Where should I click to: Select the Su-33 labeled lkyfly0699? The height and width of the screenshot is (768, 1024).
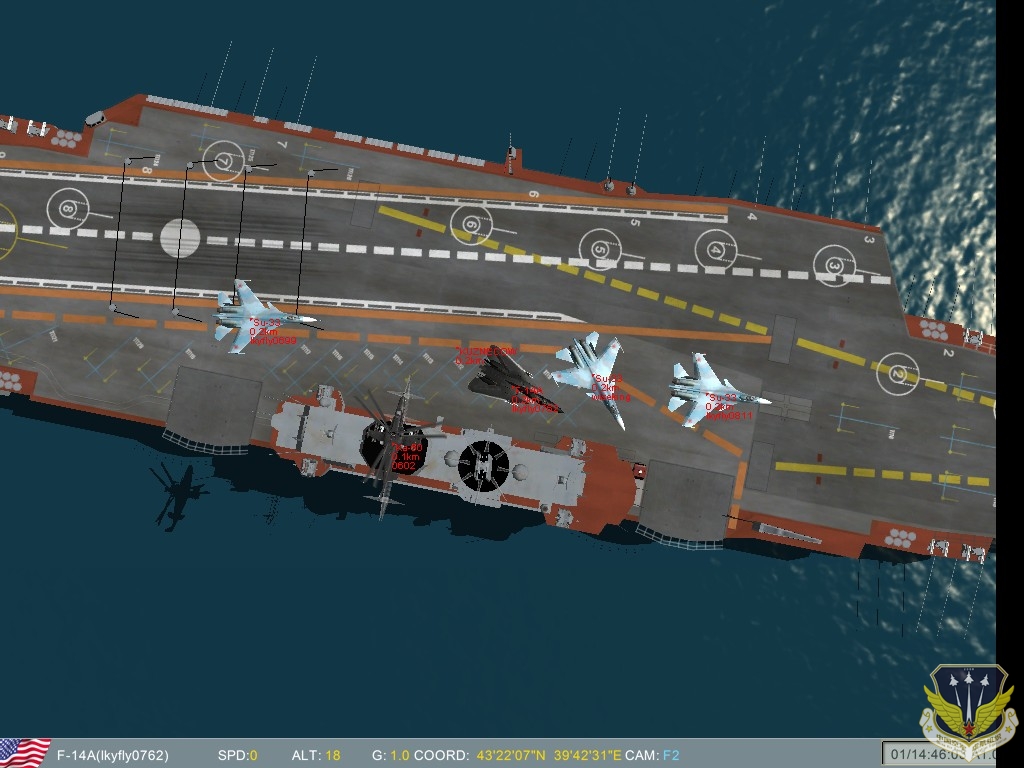[263, 316]
